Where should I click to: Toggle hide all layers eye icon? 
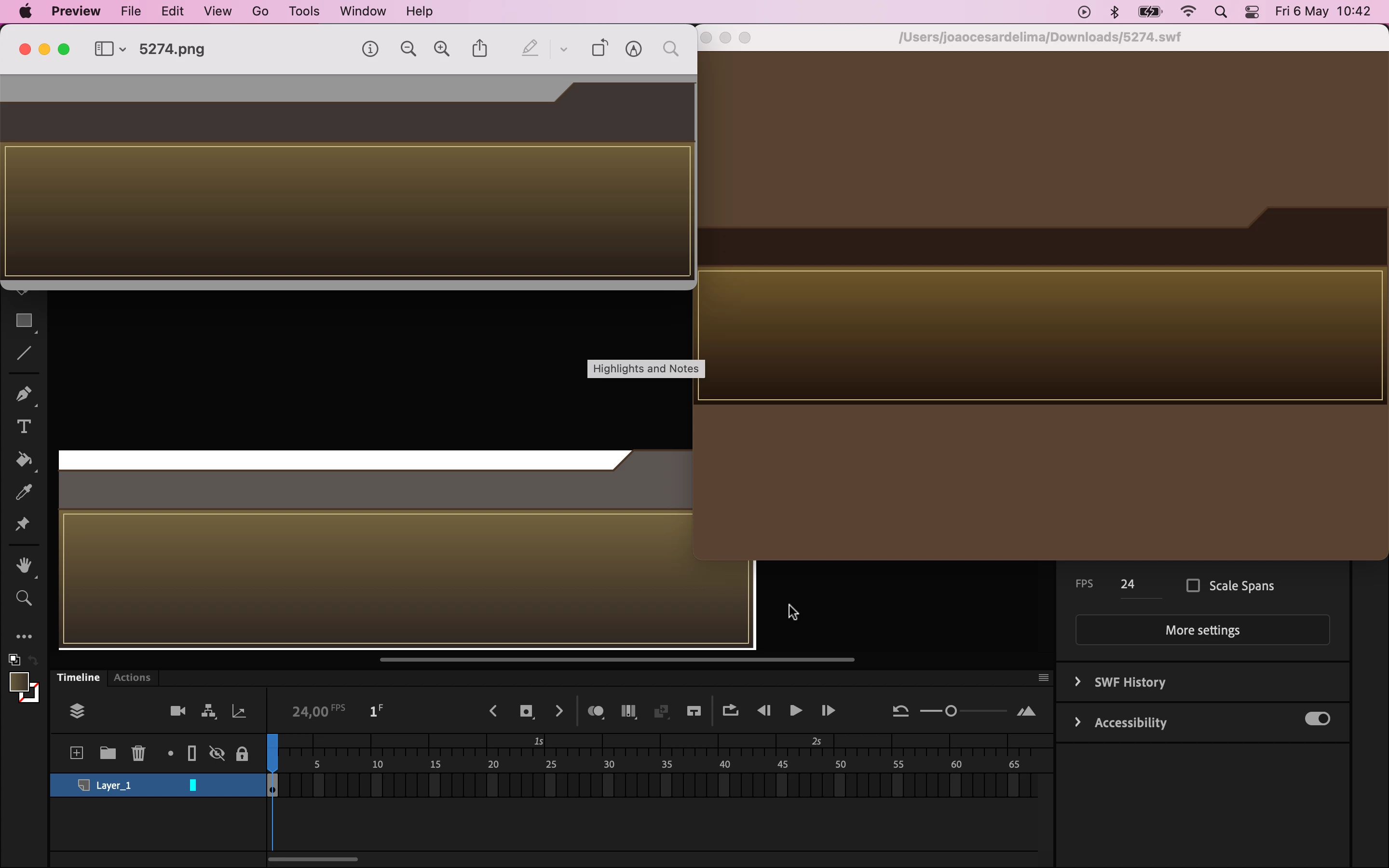pos(217,753)
